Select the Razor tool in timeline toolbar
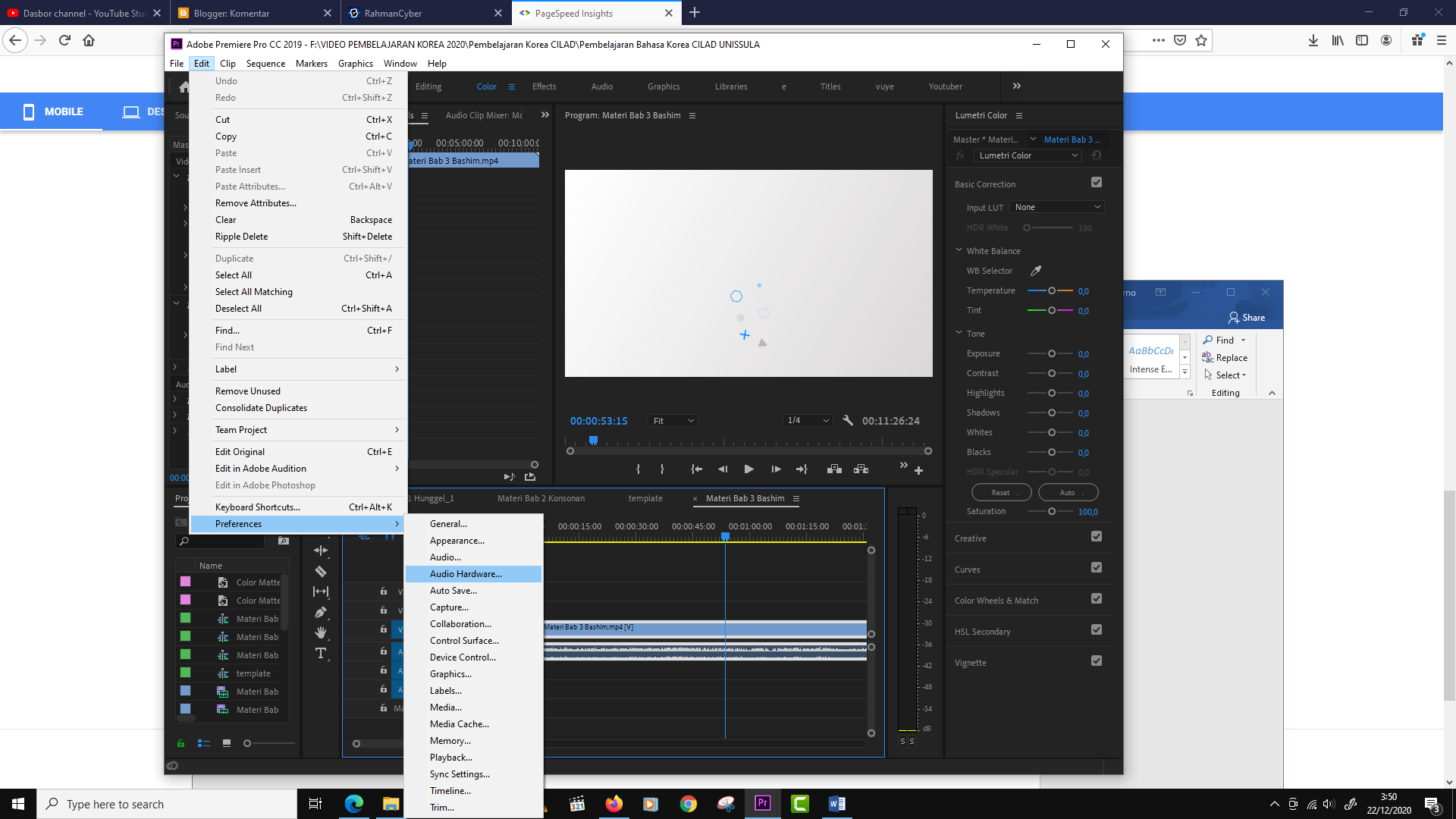This screenshot has width=1456, height=819. [x=321, y=572]
